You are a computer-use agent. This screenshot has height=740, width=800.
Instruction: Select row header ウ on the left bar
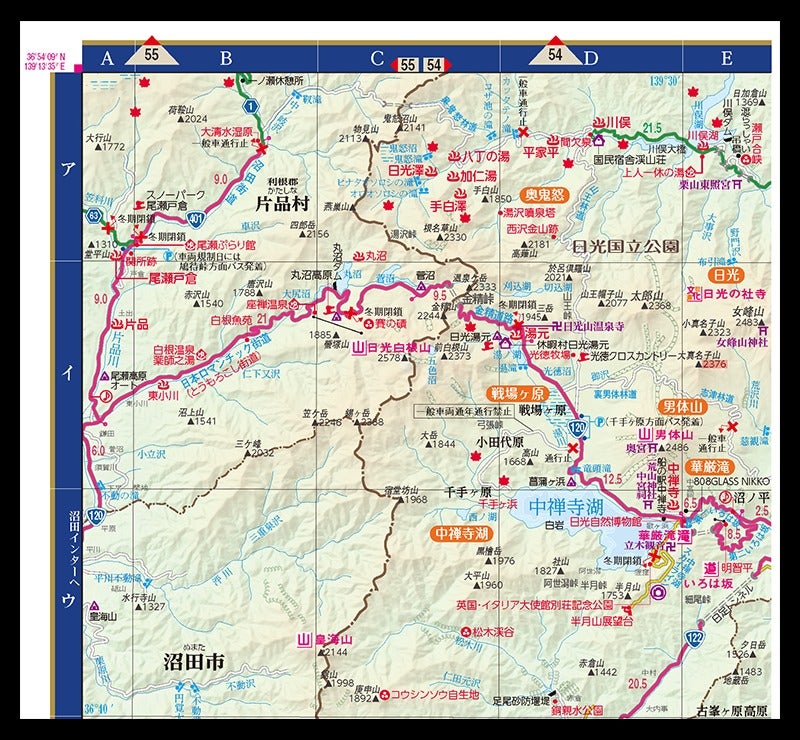click(x=67, y=601)
